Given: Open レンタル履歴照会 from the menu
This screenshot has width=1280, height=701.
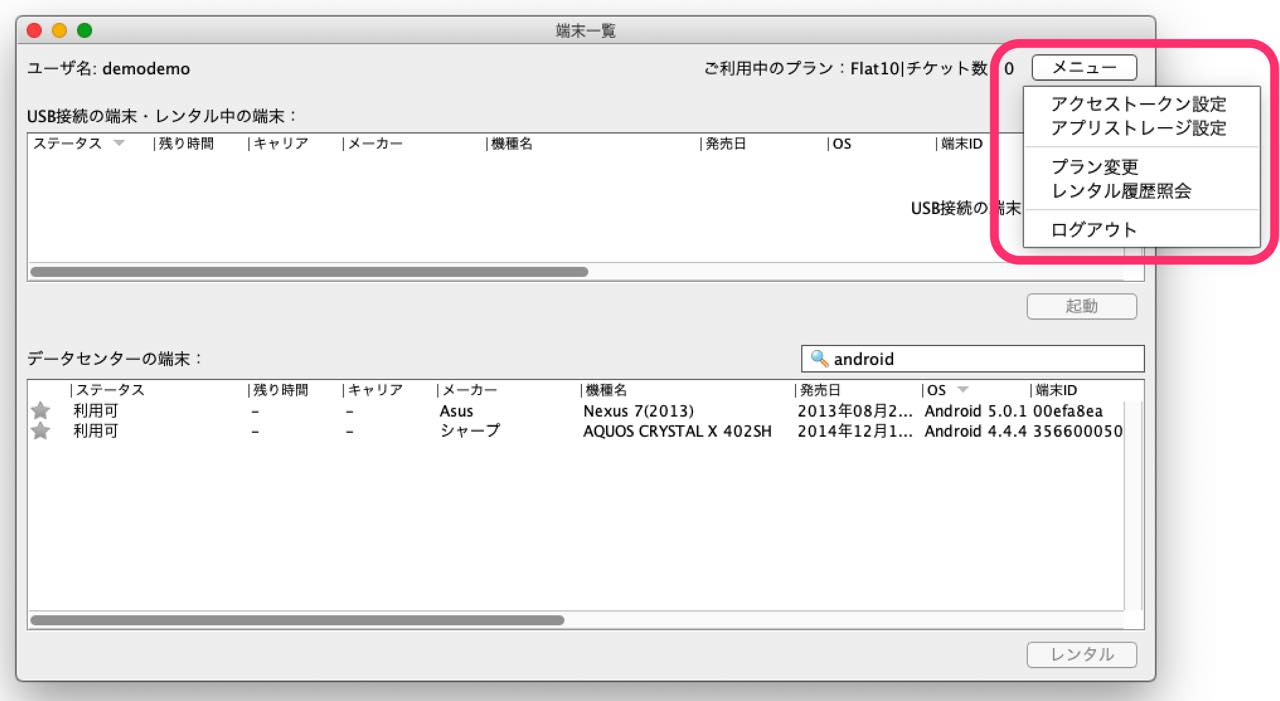Looking at the screenshot, I should (1121, 191).
